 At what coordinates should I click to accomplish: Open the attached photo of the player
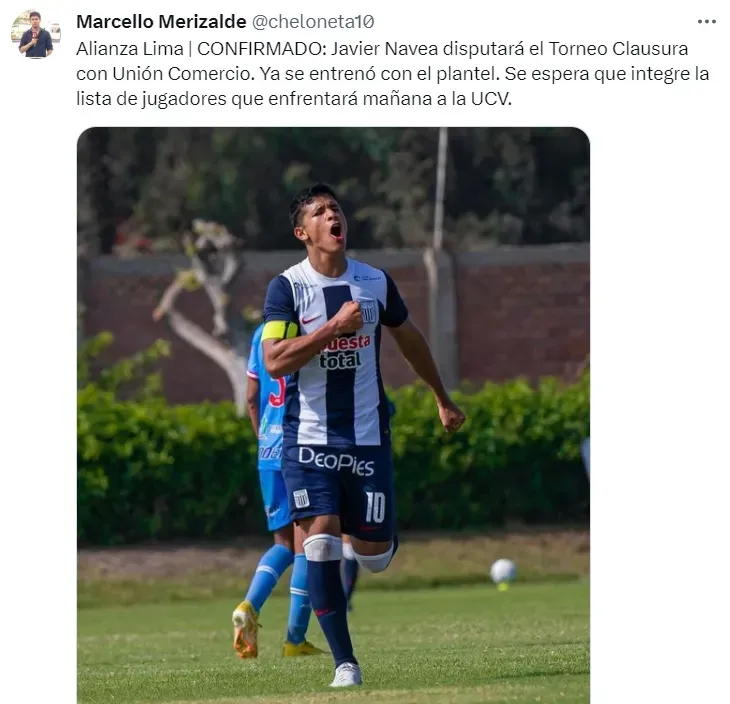pos(333,415)
